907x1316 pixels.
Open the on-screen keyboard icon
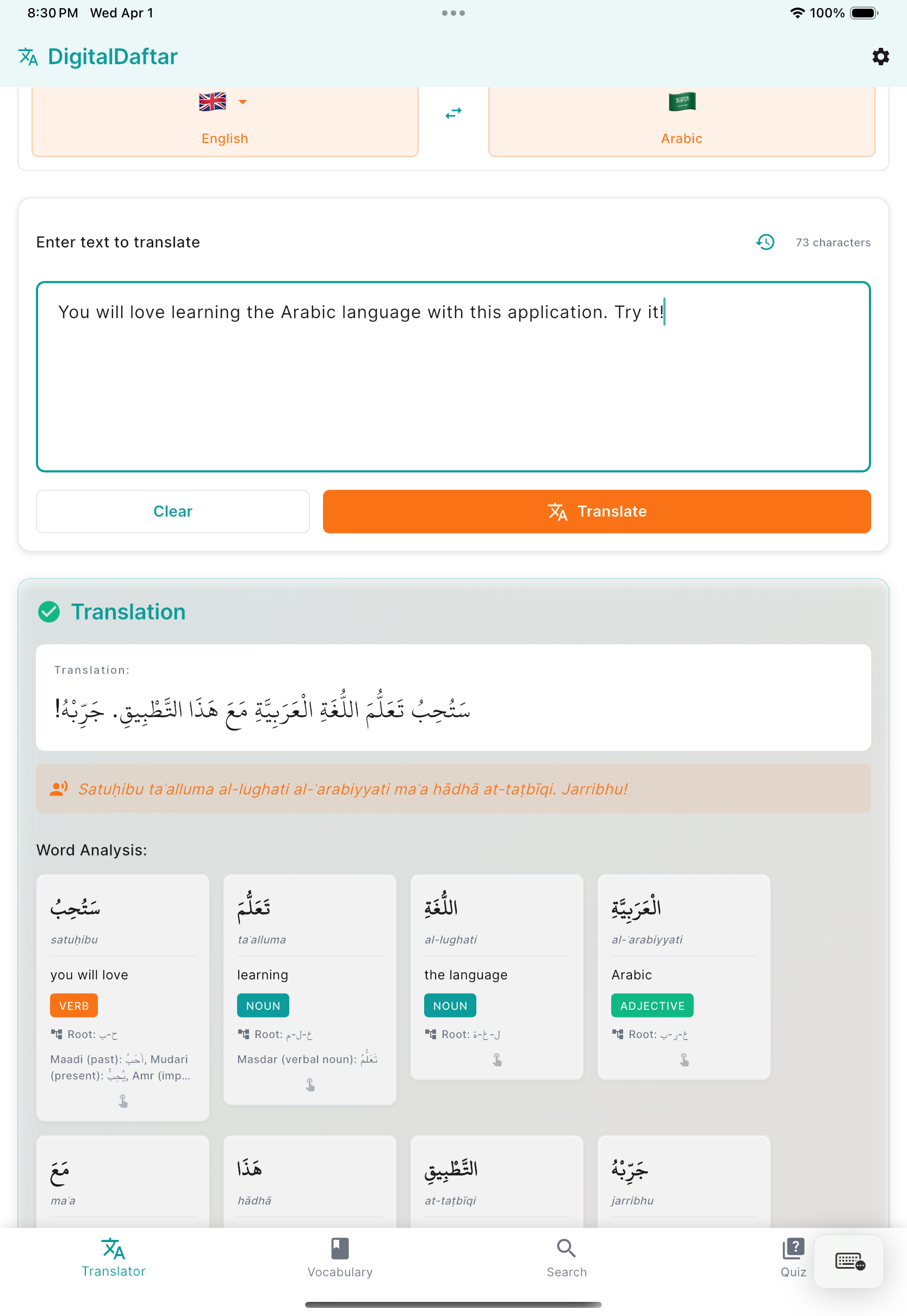pos(848,1263)
